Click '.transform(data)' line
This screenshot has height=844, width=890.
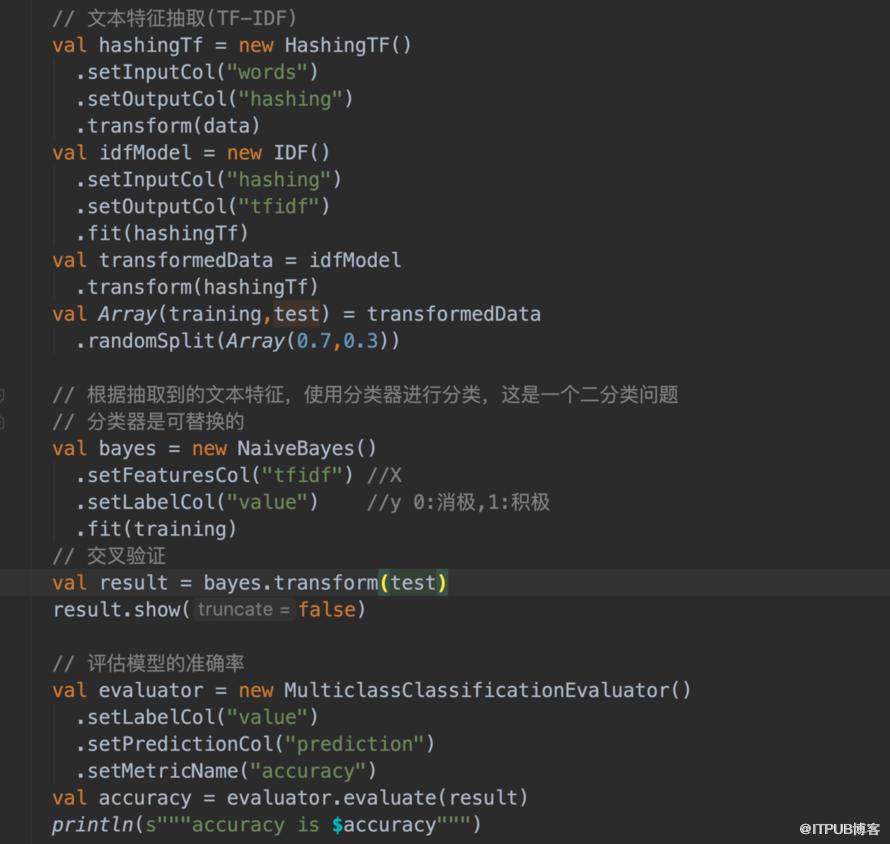168,126
